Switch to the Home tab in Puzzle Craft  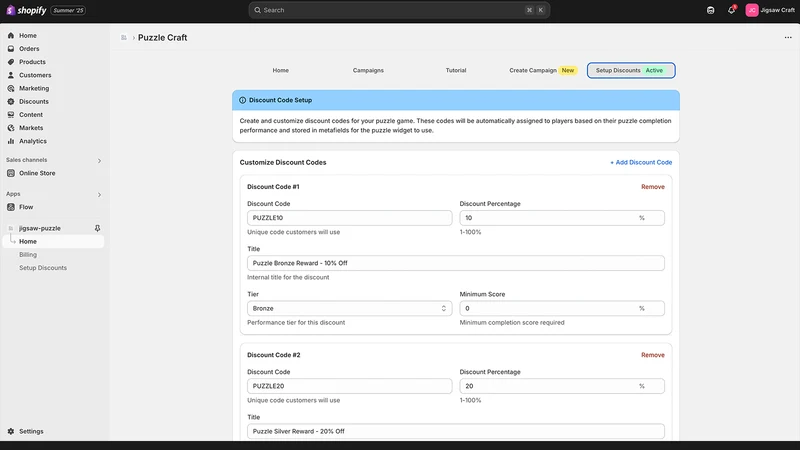[281, 70]
